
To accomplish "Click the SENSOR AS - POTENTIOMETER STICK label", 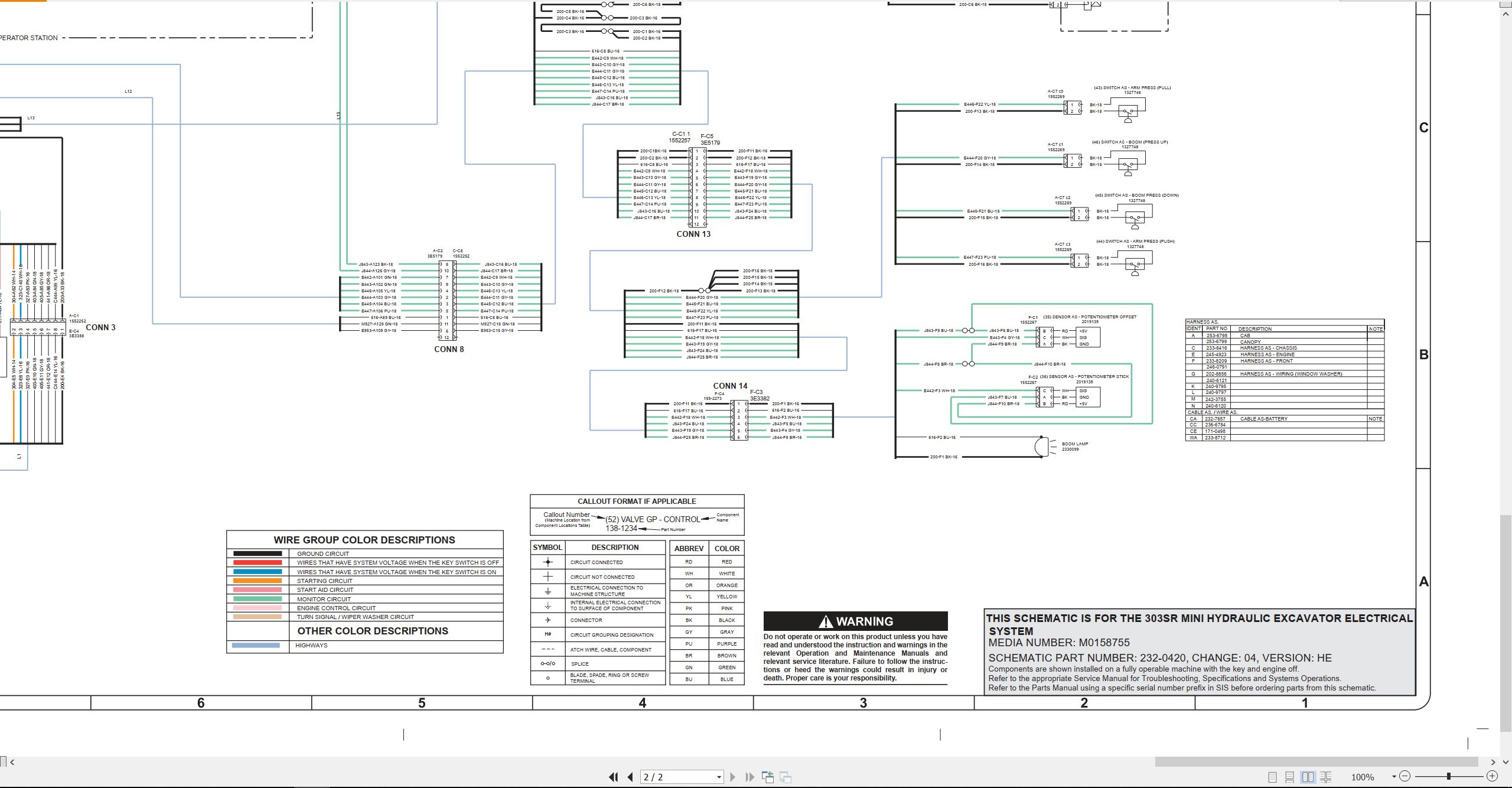I will coord(1084,376).
